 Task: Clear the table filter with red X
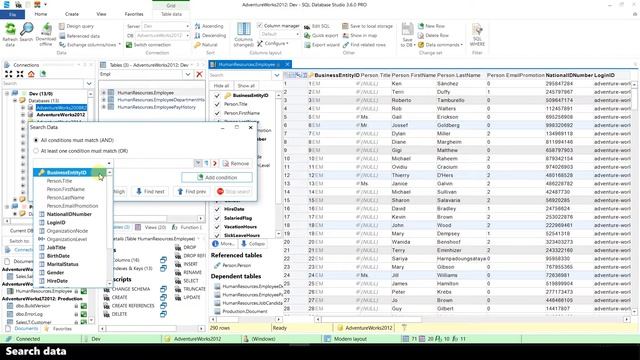199,74
